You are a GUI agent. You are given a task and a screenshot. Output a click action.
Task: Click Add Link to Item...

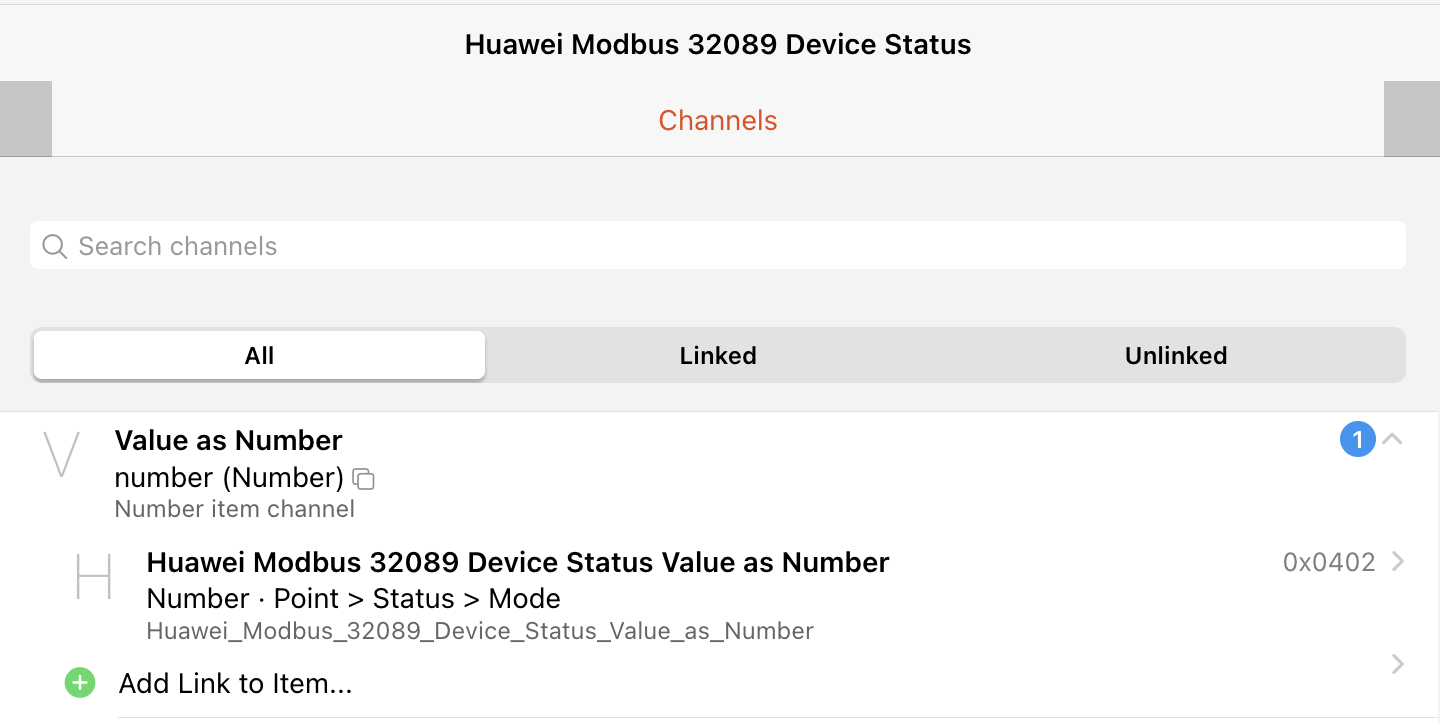tap(236, 684)
